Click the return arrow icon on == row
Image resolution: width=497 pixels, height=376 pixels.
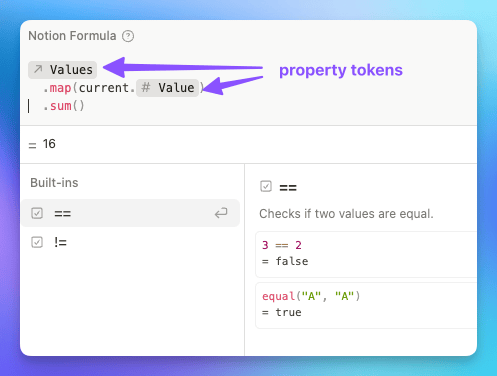[221, 213]
